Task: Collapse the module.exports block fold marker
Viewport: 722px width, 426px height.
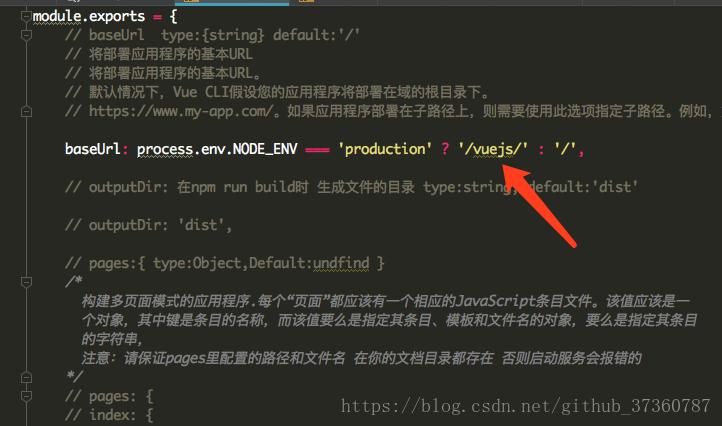Action: click(26, 17)
